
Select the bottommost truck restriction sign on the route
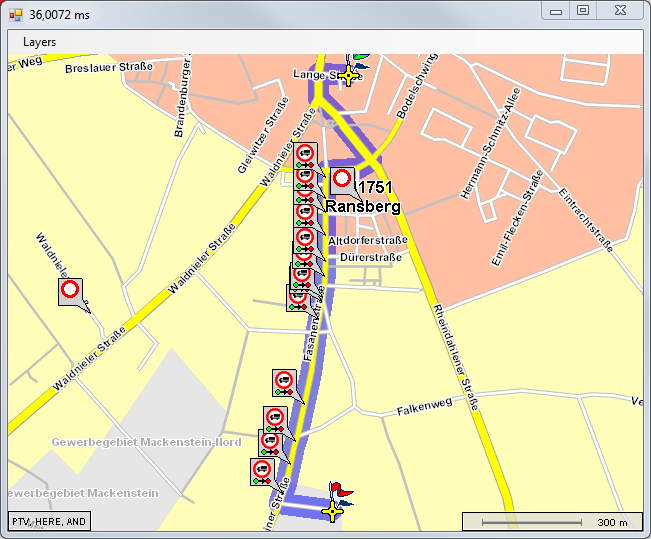click(262, 470)
